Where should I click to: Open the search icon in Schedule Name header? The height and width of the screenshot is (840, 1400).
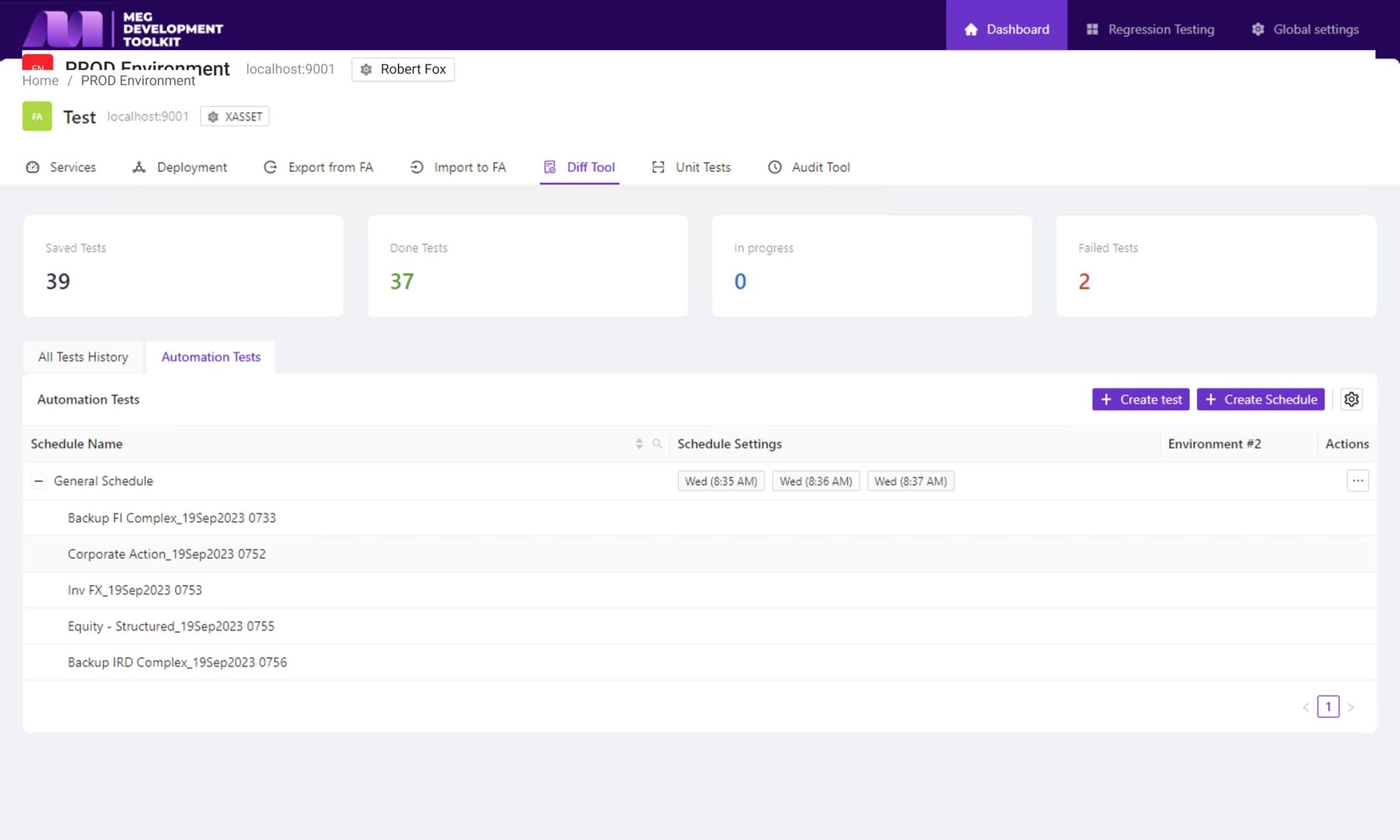(x=658, y=444)
